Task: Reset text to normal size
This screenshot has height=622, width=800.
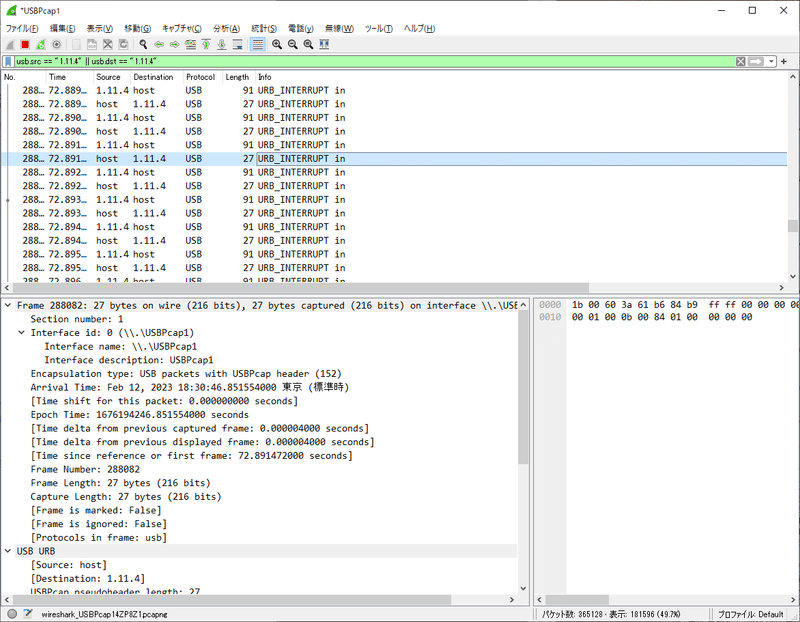Action: tap(308, 45)
